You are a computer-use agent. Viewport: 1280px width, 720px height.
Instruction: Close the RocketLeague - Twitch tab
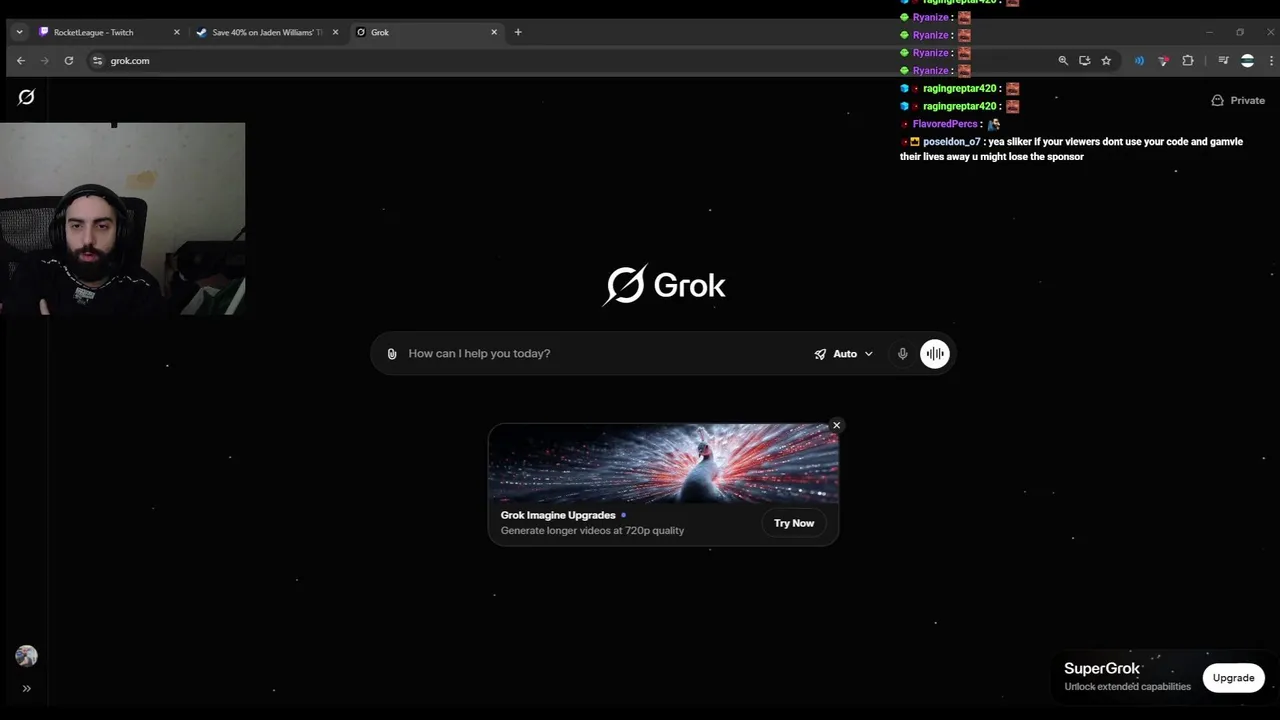pos(177,32)
